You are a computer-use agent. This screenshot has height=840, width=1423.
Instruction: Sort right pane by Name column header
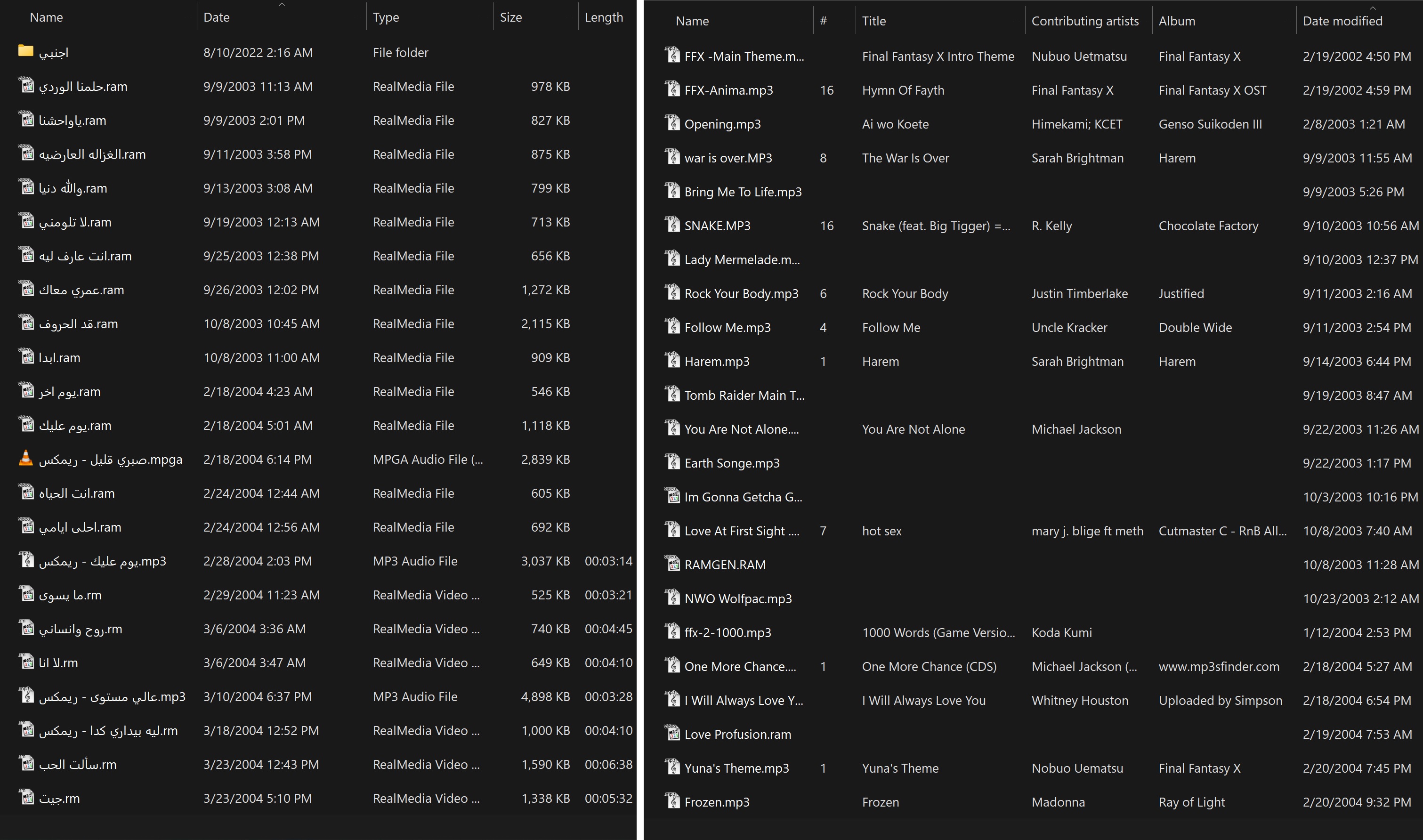click(692, 21)
